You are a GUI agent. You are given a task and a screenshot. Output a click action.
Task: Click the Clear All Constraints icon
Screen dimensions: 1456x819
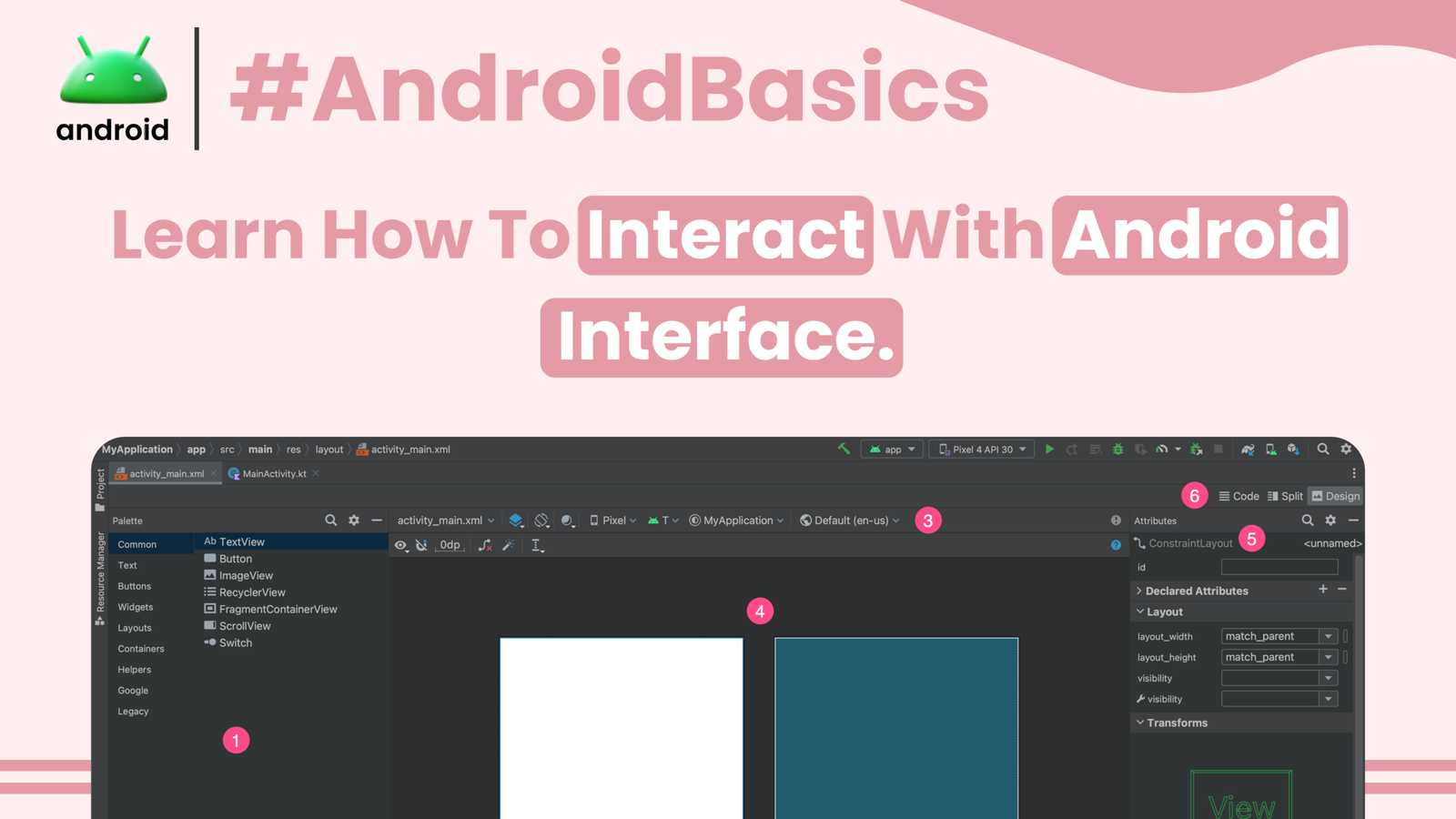click(485, 545)
